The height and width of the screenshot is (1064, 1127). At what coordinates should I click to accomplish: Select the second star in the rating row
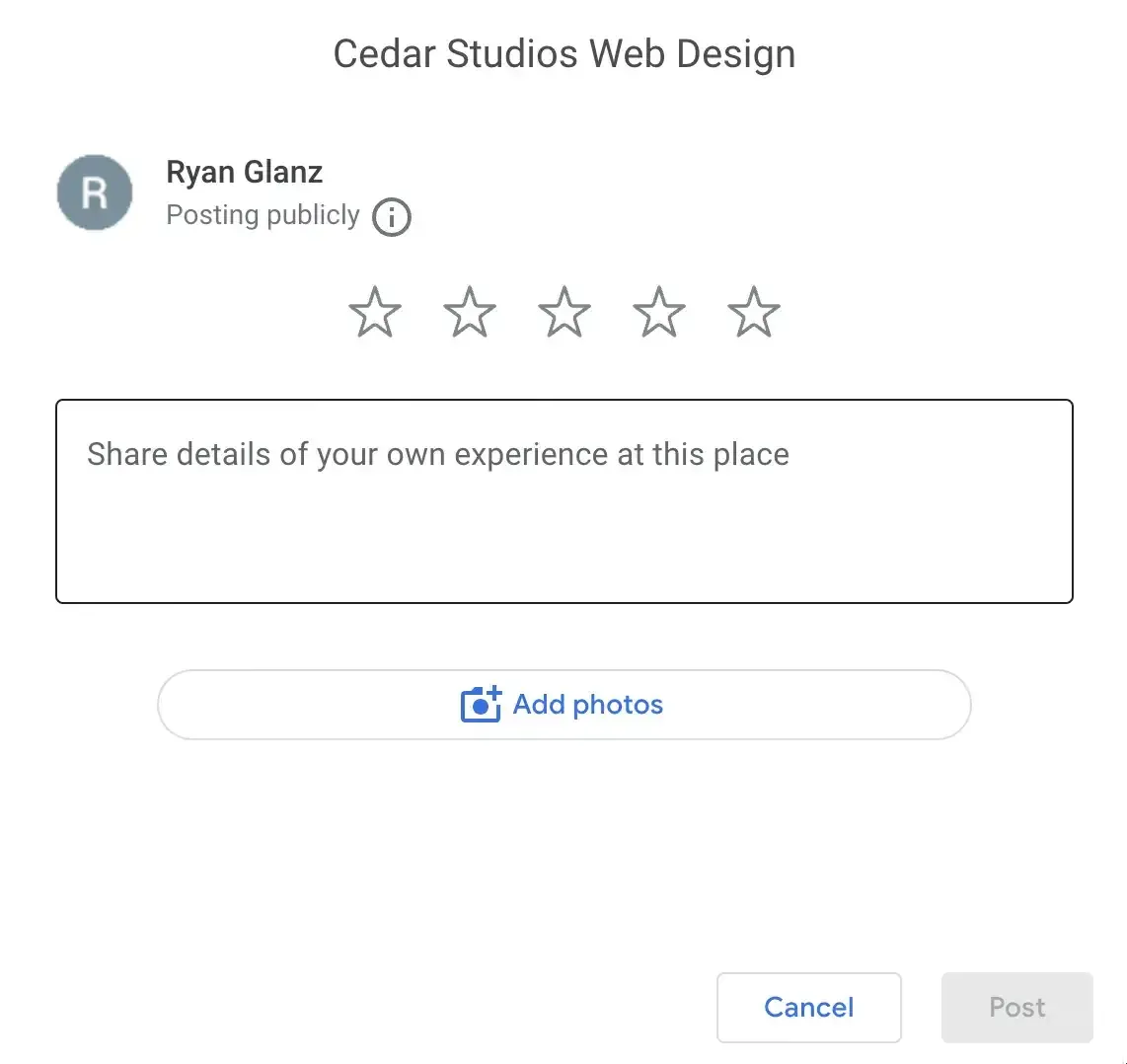[x=469, y=311]
